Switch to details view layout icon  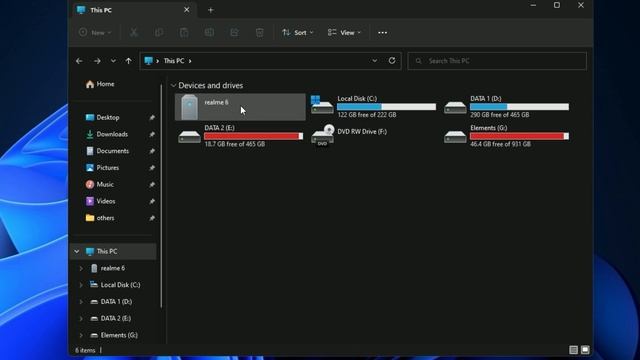click(573, 350)
